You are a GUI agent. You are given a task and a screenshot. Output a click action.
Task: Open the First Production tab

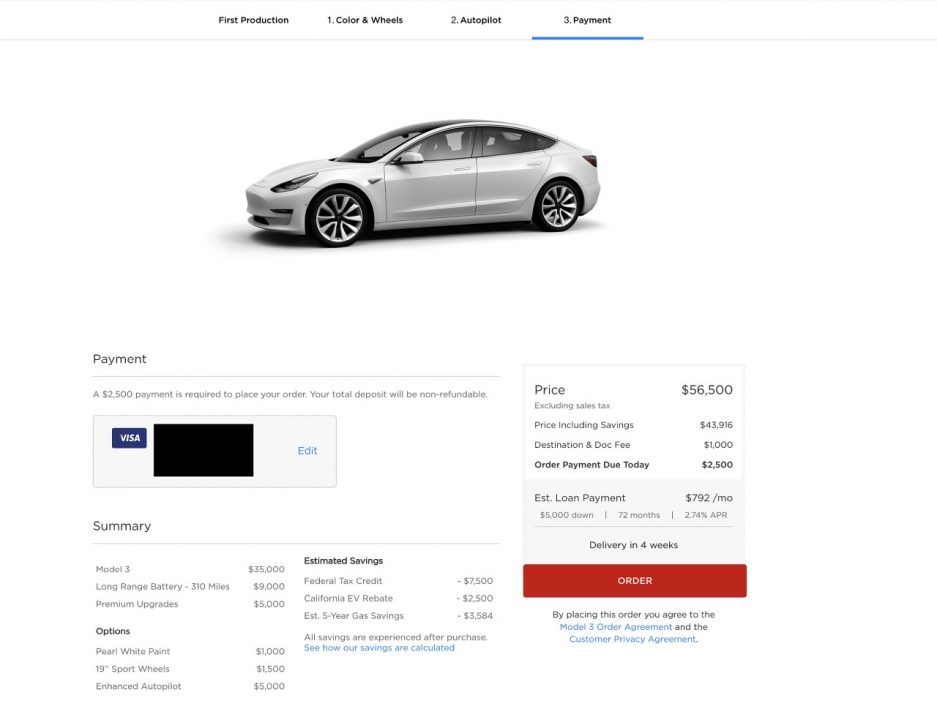coord(253,20)
